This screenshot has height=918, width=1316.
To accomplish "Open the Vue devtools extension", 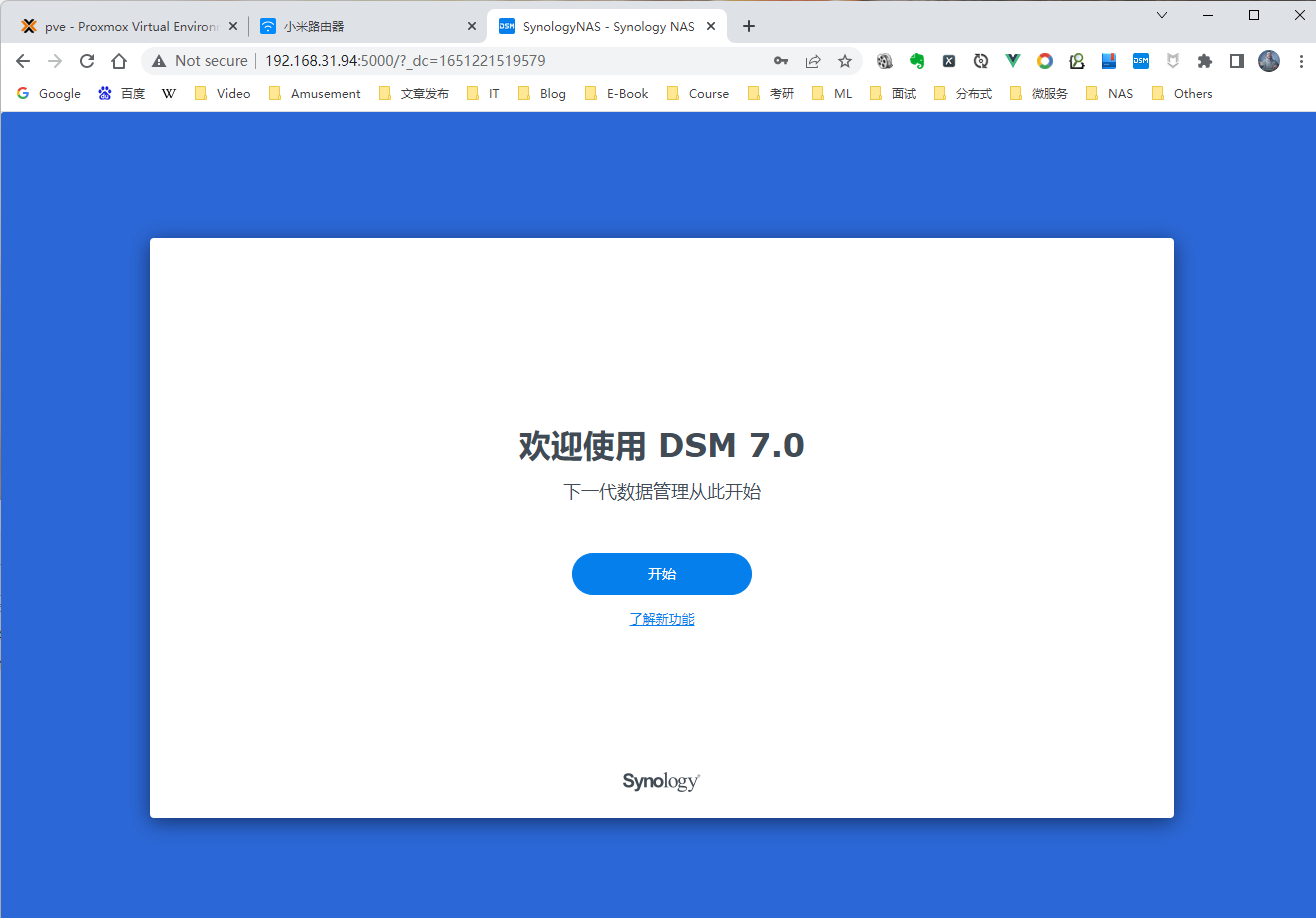I will pos(1012,61).
